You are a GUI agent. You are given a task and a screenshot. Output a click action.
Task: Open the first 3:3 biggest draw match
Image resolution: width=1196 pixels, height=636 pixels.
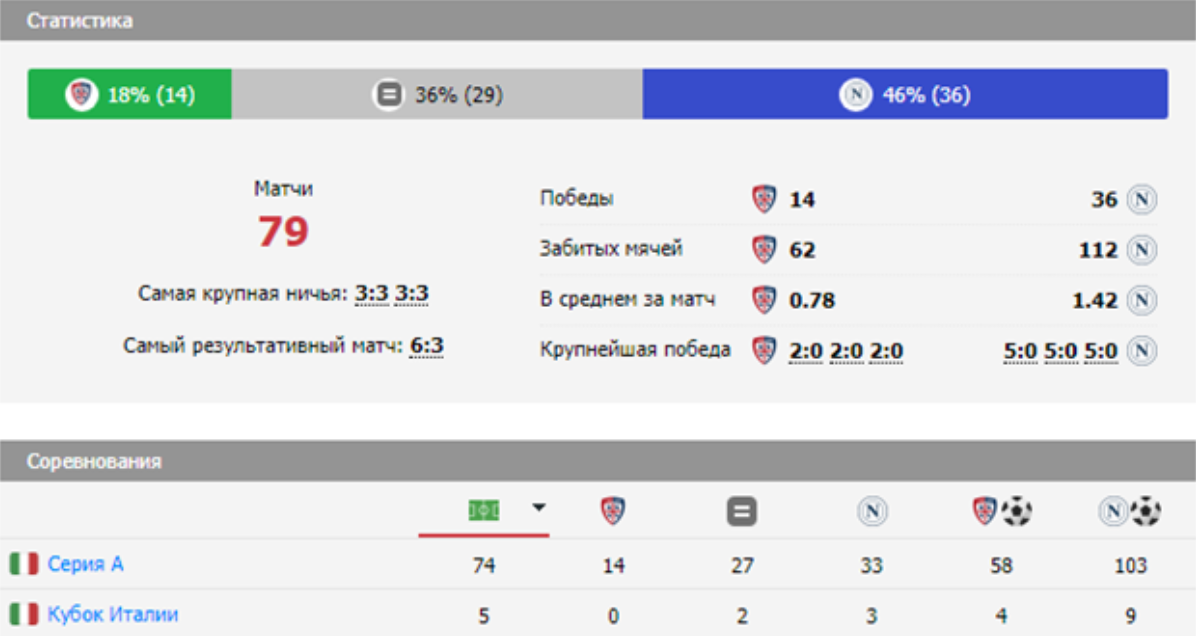pyautogui.click(x=371, y=294)
